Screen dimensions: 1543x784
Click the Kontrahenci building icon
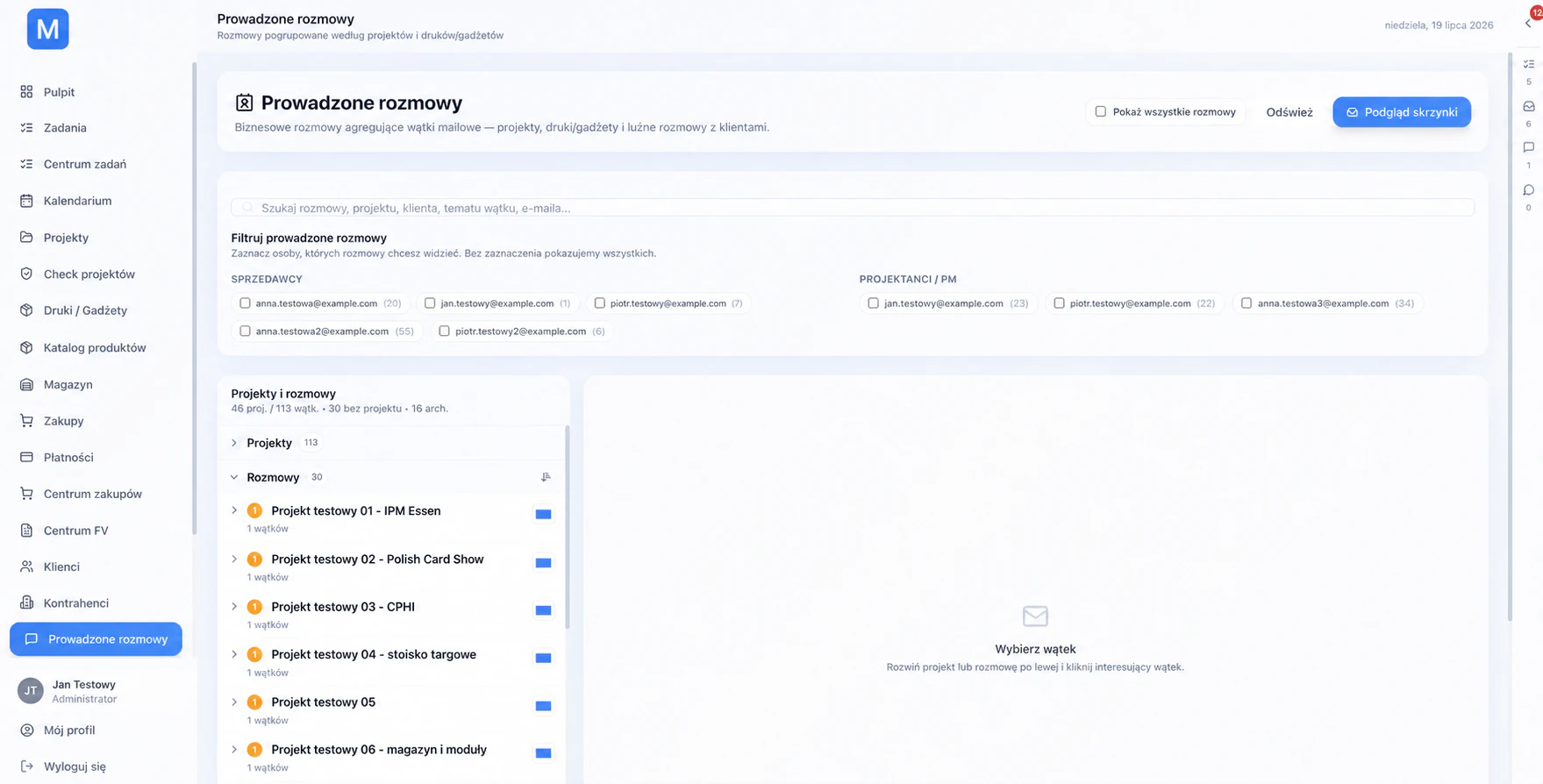pos(26,603)
